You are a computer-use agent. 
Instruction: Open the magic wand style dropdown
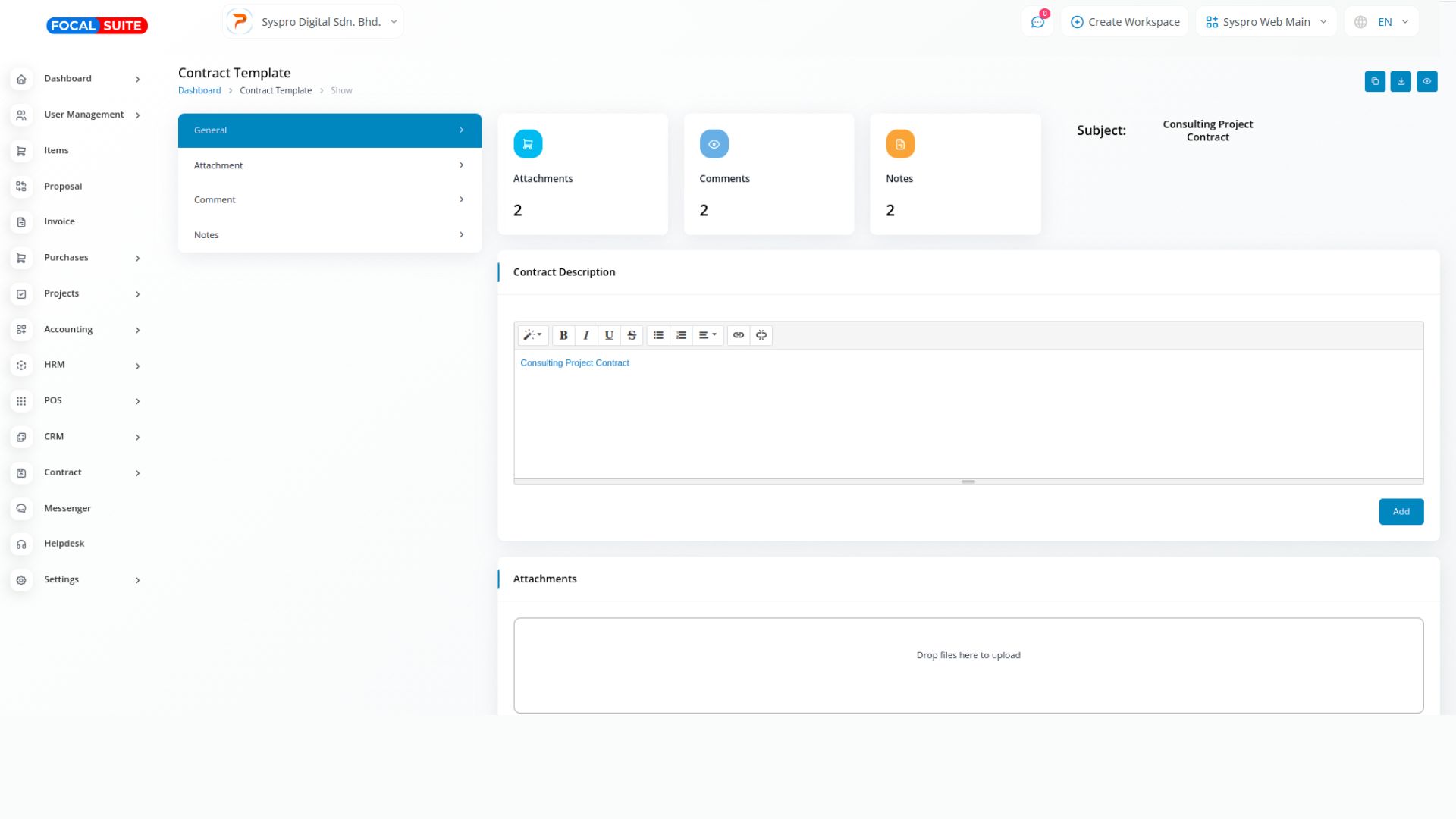point(532,335)
